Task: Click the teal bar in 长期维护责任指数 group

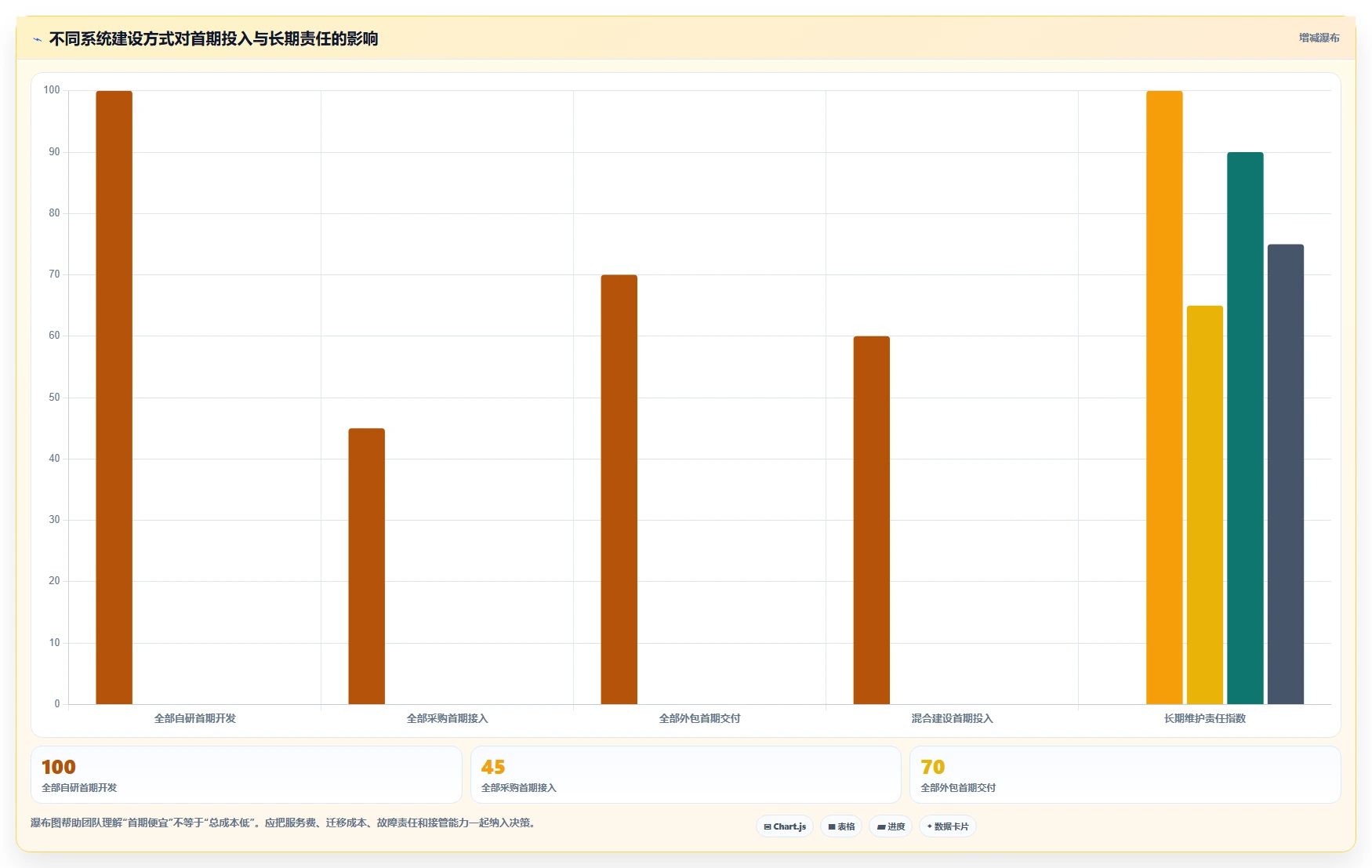Action: (x=1245, y=428)
